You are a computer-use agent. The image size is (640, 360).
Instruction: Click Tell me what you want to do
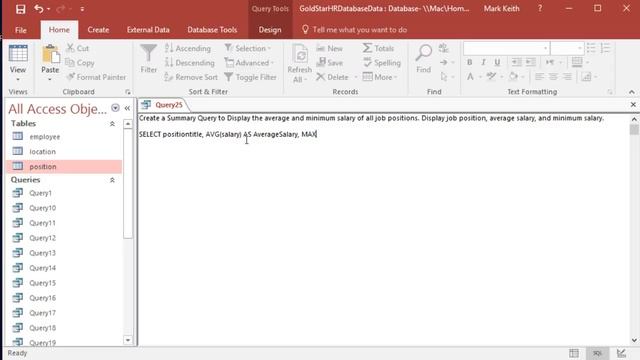coord(354,30)
